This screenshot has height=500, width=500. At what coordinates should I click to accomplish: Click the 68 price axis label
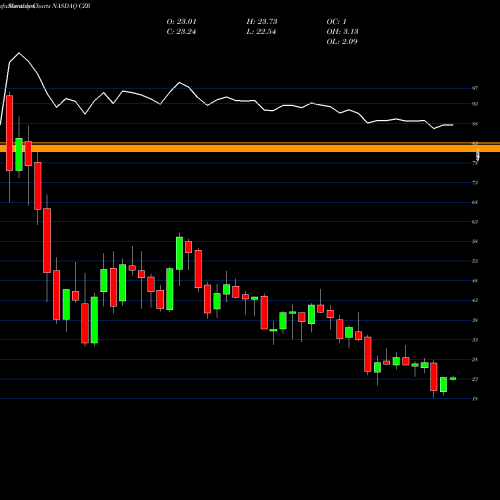click(x=475, y=202)
